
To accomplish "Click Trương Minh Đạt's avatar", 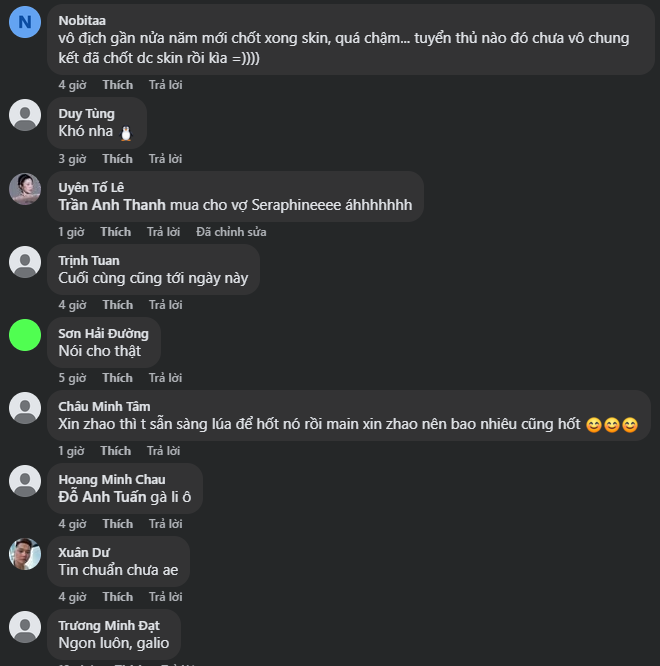I will click(x=25, y=627).
